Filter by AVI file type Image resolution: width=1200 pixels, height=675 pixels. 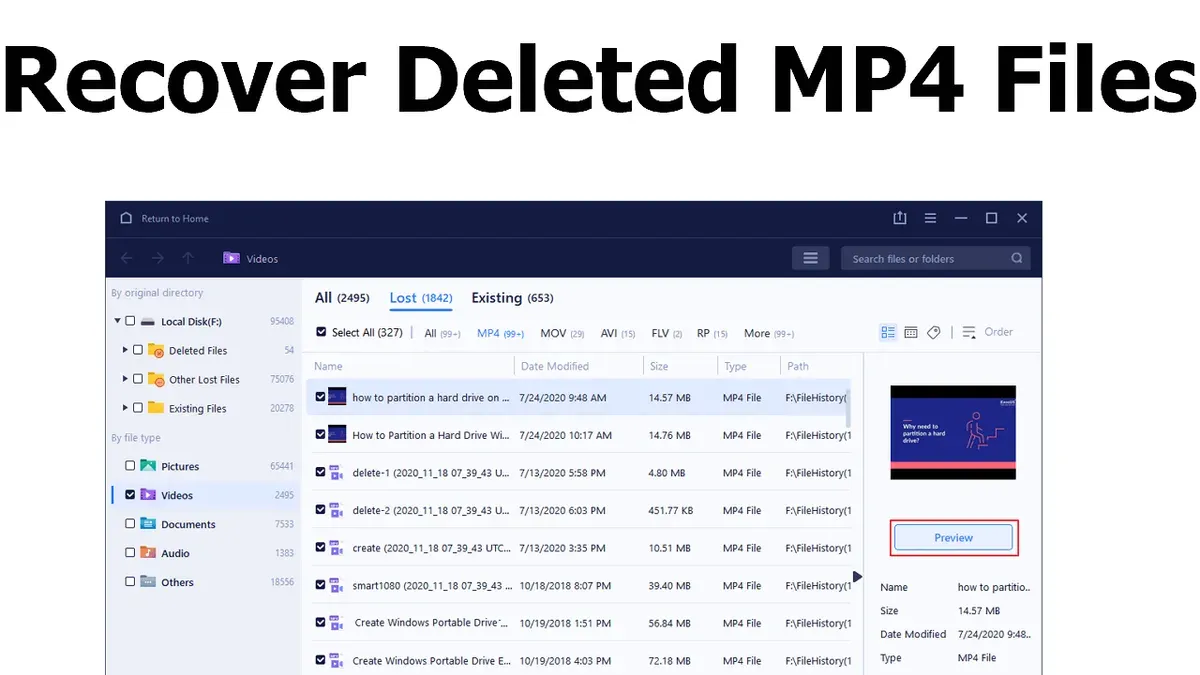click(x=617, y=333)
